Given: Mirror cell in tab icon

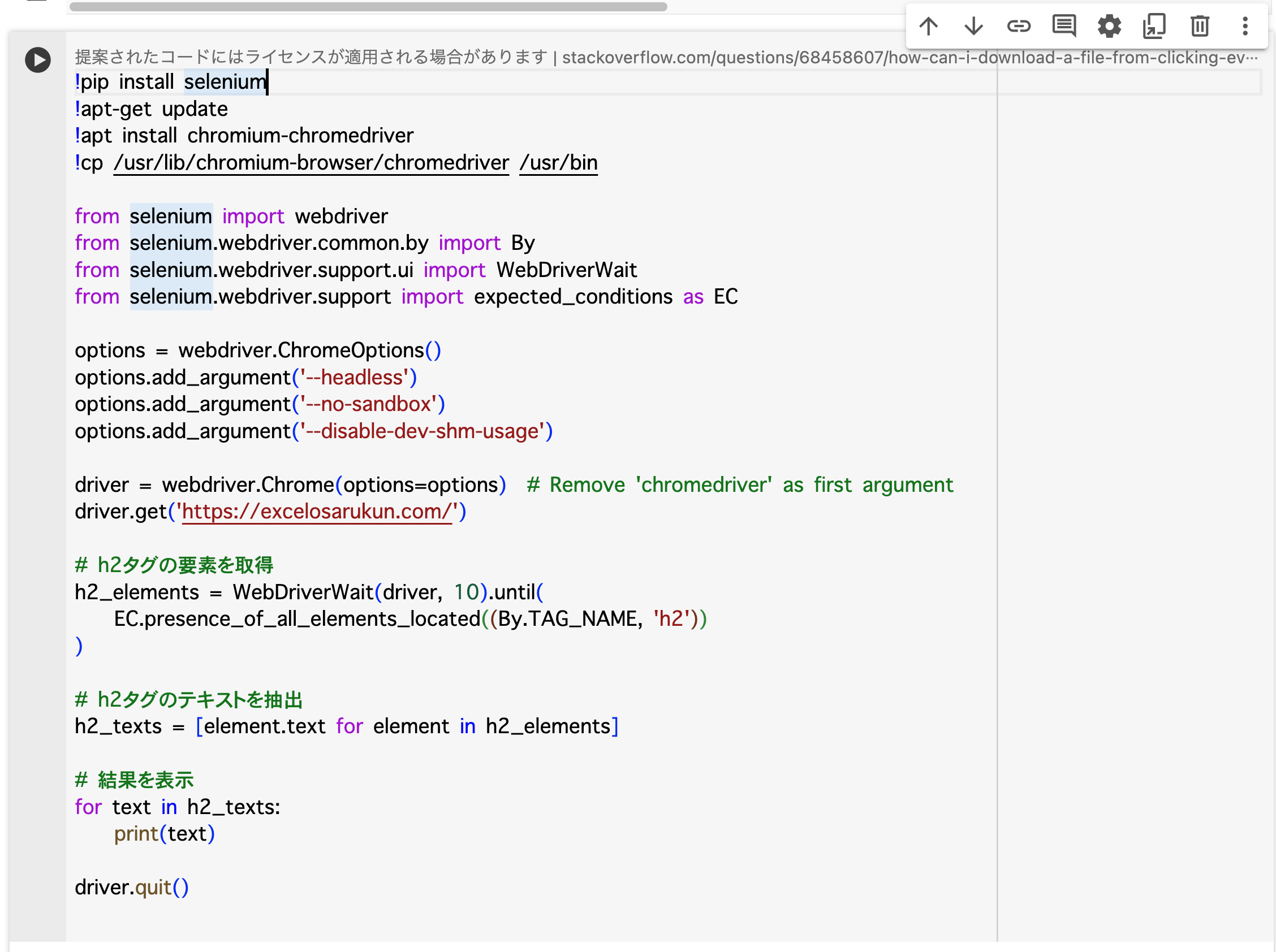Looking at the screenshot, I should pos(1154,27).
